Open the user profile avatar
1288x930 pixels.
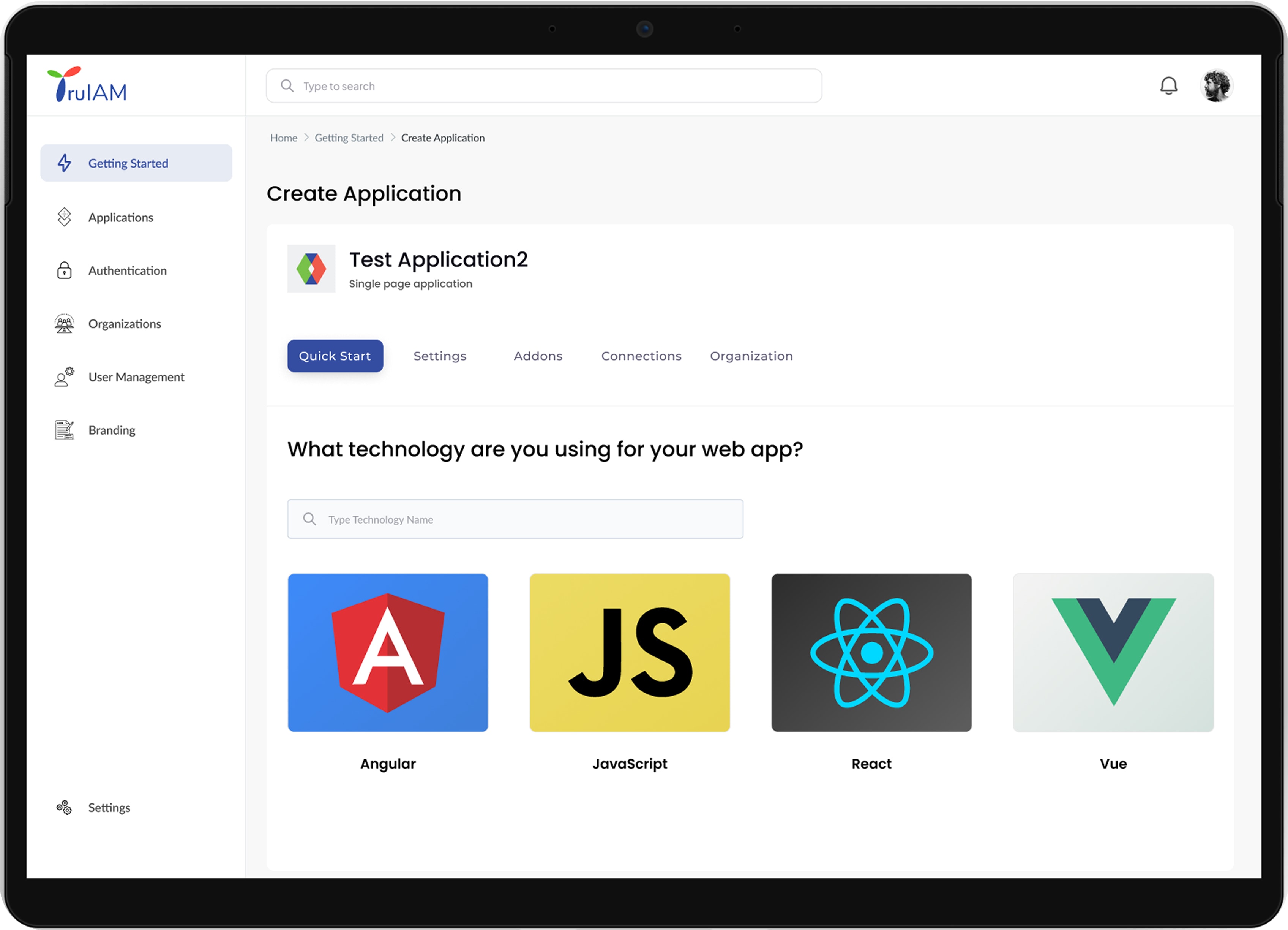click(1216, 86)
